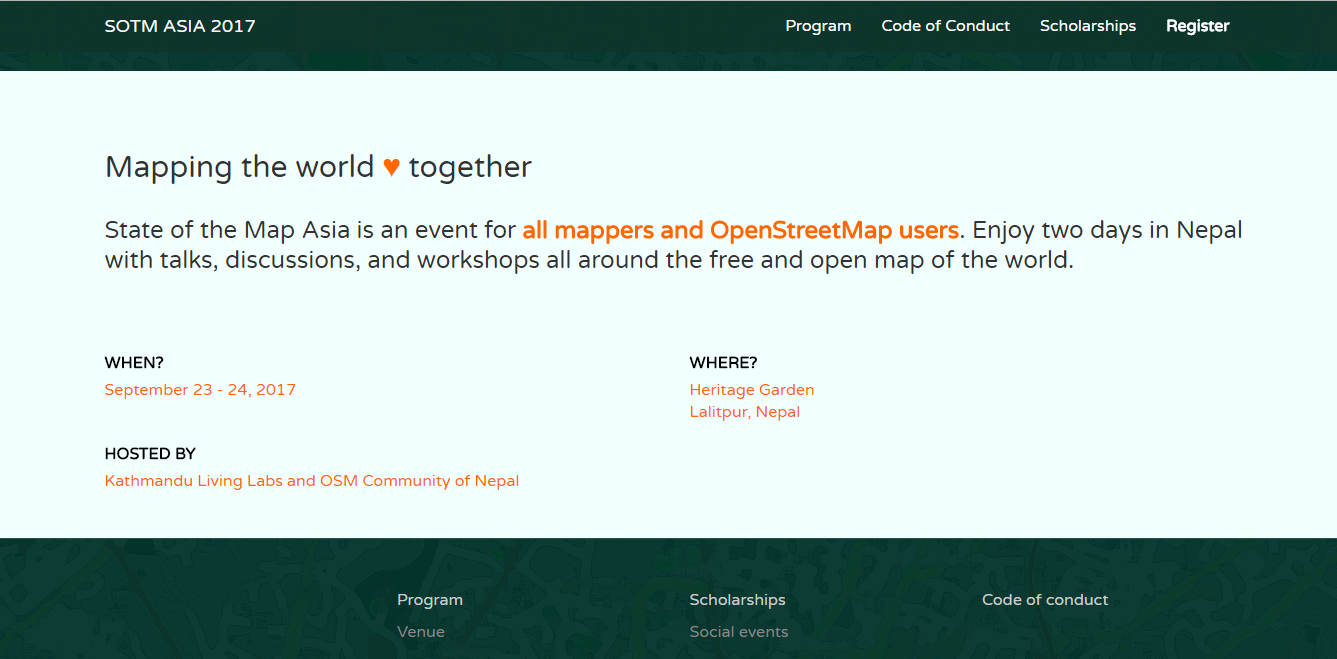Click the date September 23 - 24, 2017
The height and width of the screenshot is (659, 1337).
click(200, 390)
